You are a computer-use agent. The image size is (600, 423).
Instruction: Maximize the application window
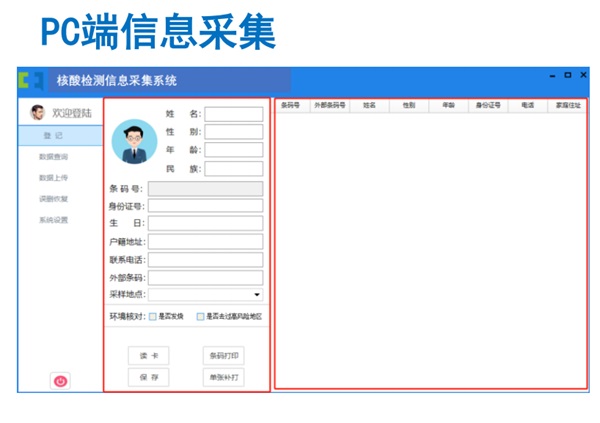(x=568, y=75)
